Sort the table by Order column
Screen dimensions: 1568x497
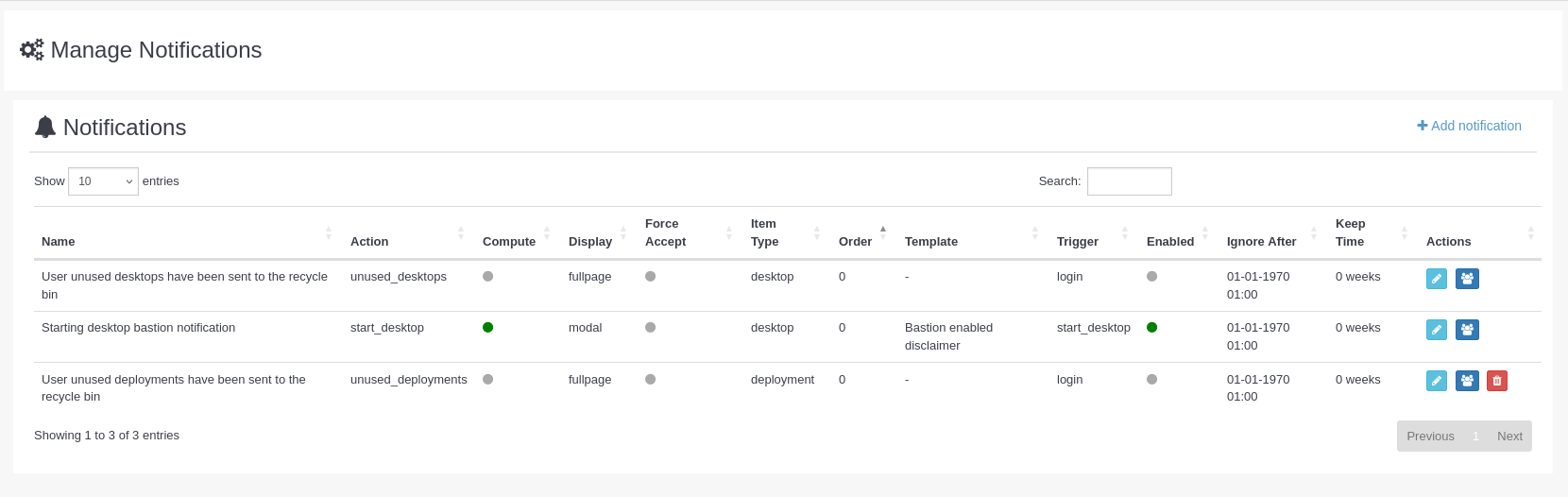[x=855, y=242]
